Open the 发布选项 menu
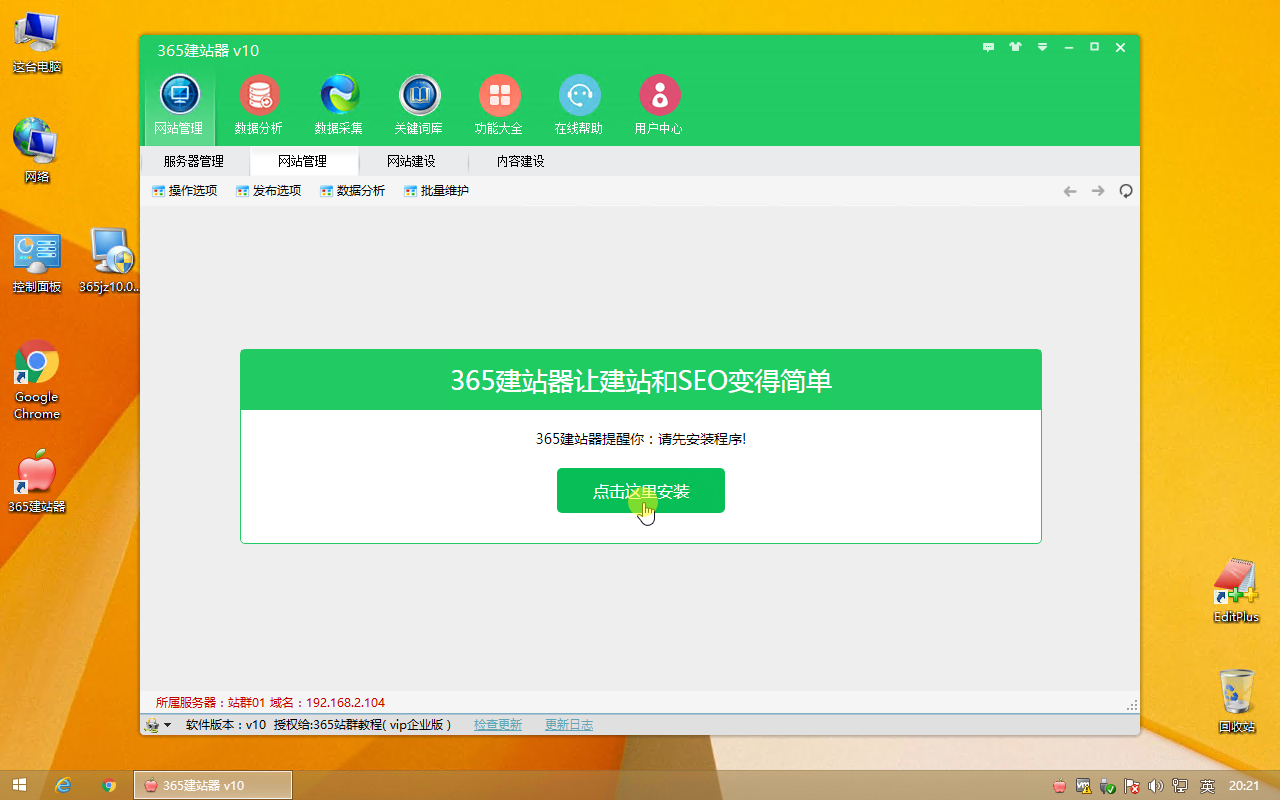 pyautogui.click(x=269, y=191)
